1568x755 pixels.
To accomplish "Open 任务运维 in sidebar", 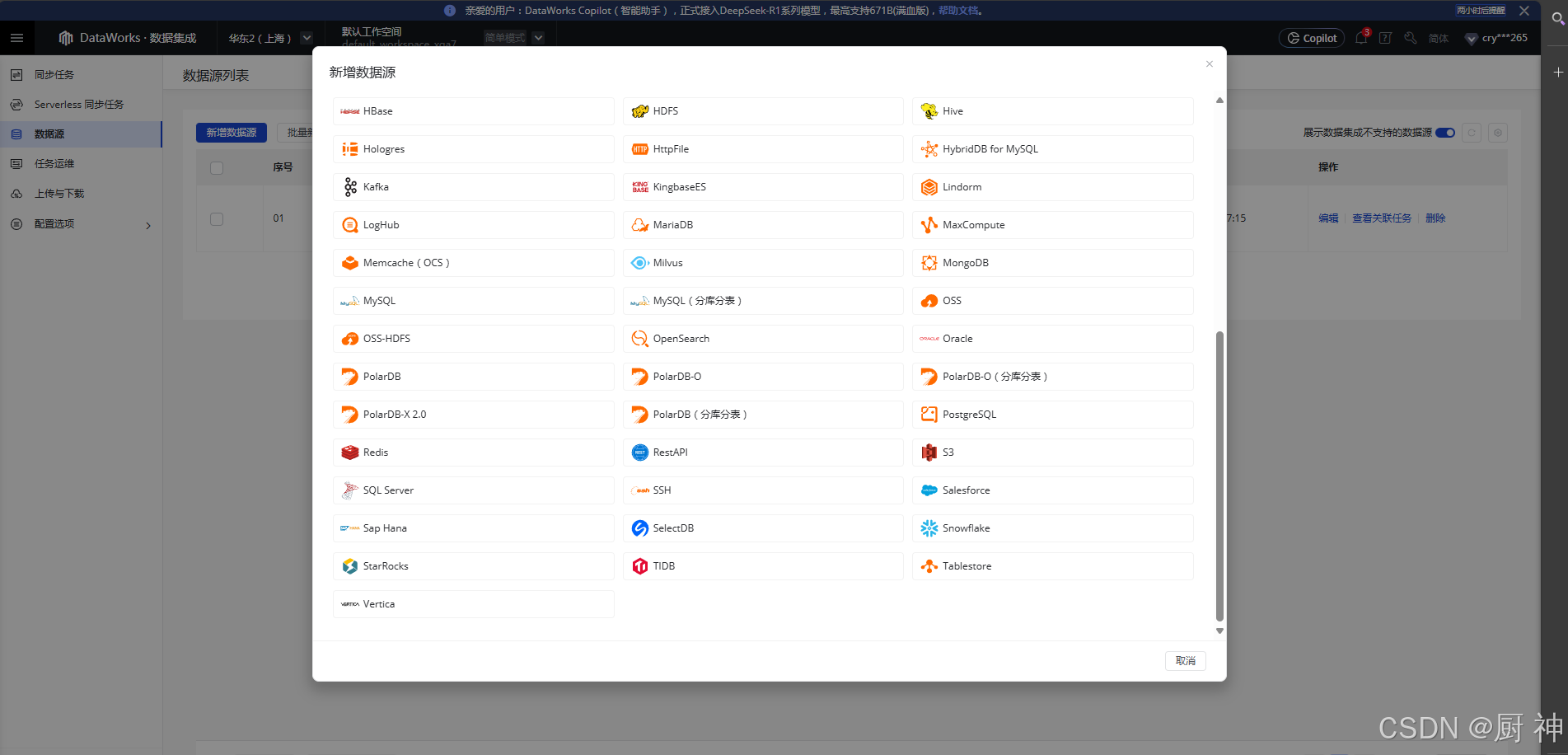I will click(x=81, y=164).
